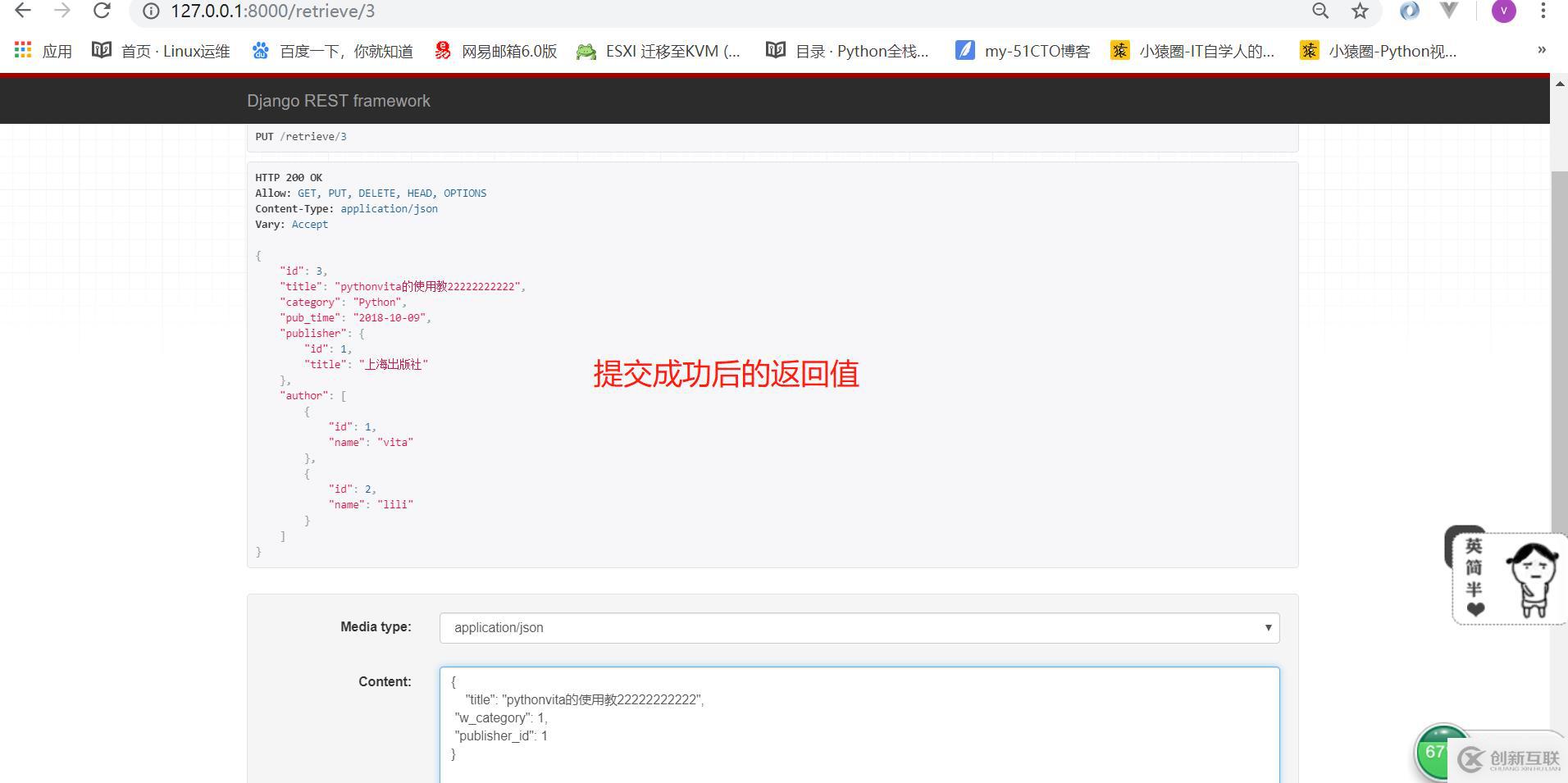Open the Chrome three-dot menu

(1543, 11)
